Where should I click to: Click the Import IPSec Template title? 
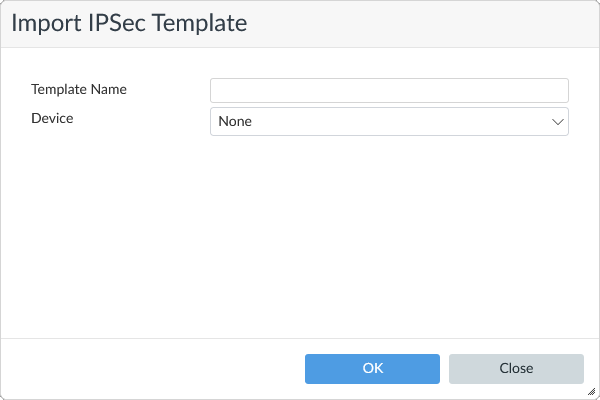click(129, 23)
